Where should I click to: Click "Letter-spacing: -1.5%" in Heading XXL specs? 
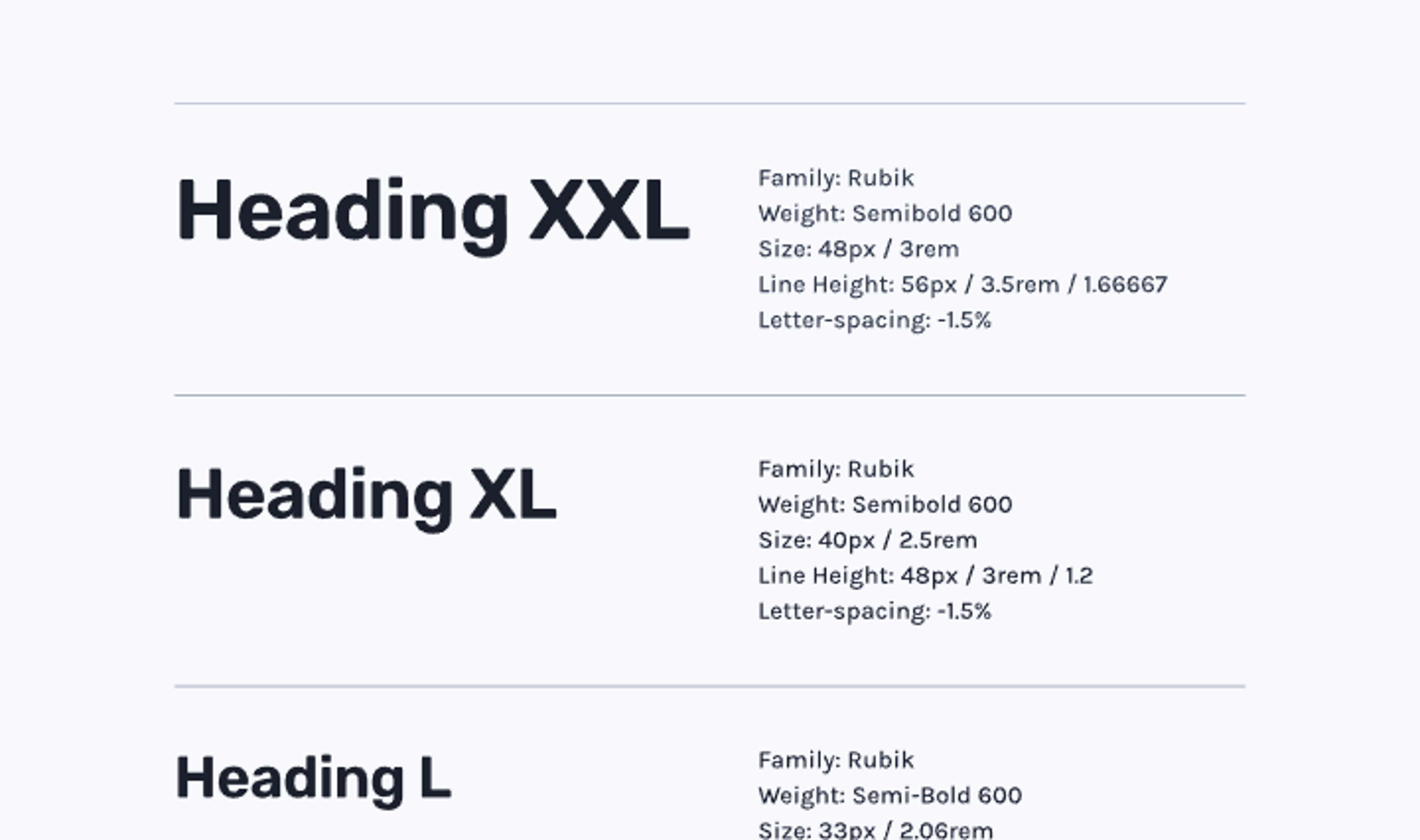875,321
